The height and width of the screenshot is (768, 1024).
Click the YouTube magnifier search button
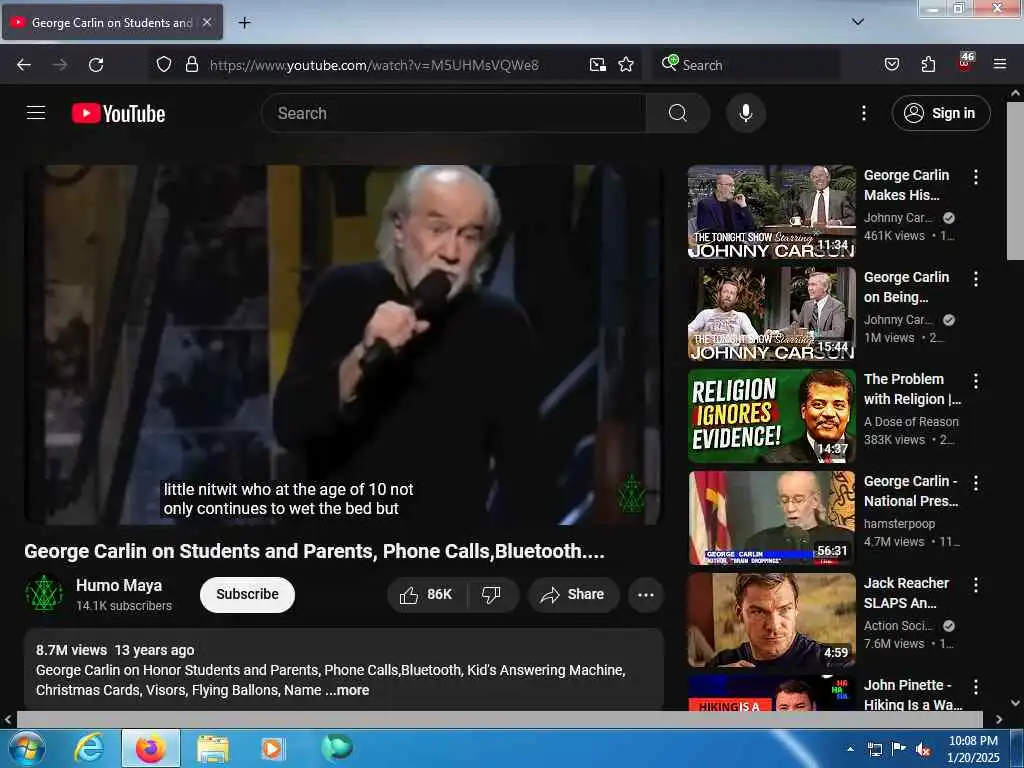tap(678, 114)
